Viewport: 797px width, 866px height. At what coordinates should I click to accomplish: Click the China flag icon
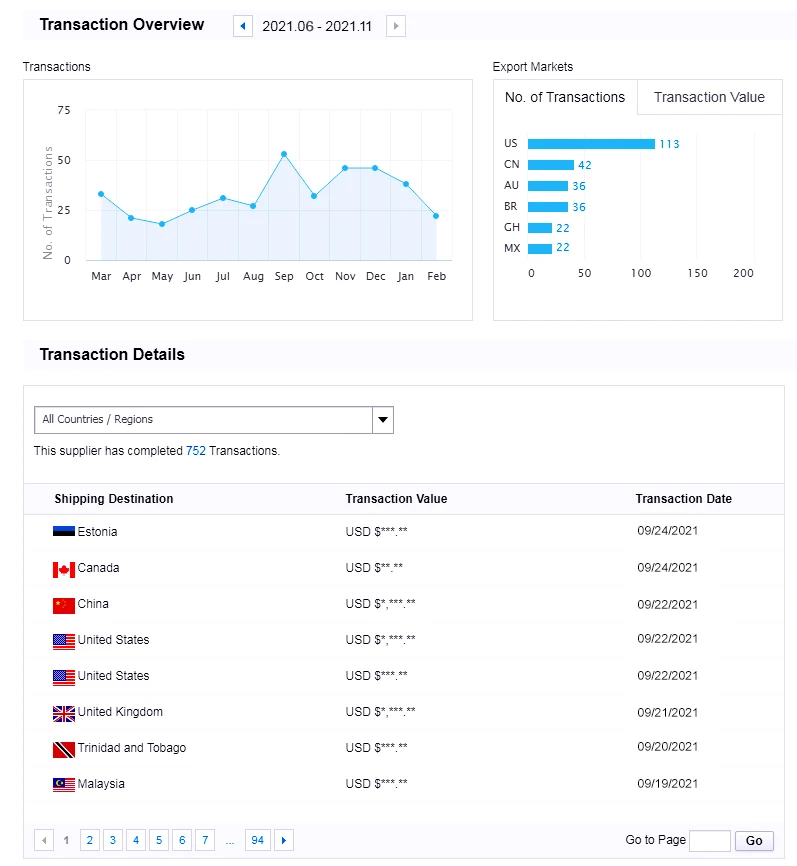click(64, 605)
